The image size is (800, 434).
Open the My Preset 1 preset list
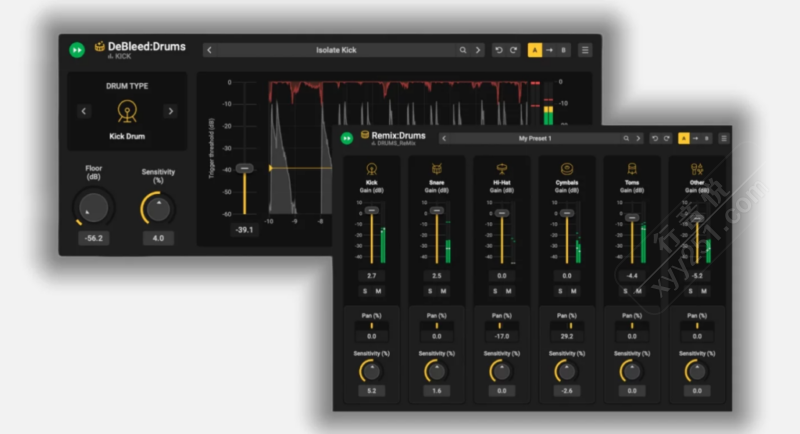coord(535,138)
